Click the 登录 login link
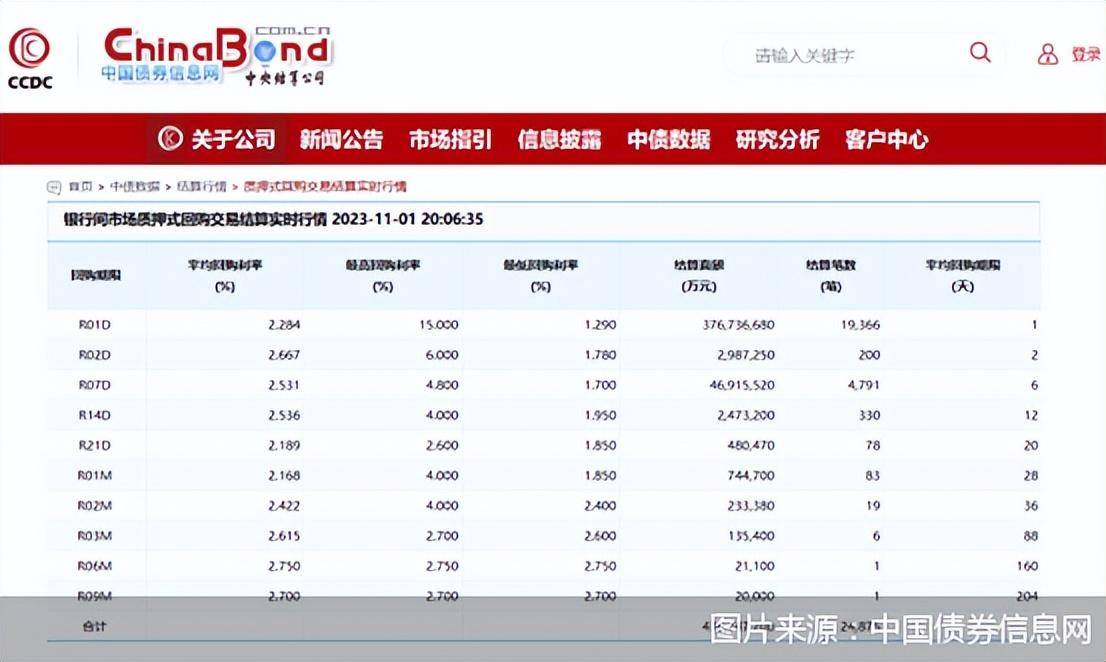The image size is (1106, 662). (1085, 54)
